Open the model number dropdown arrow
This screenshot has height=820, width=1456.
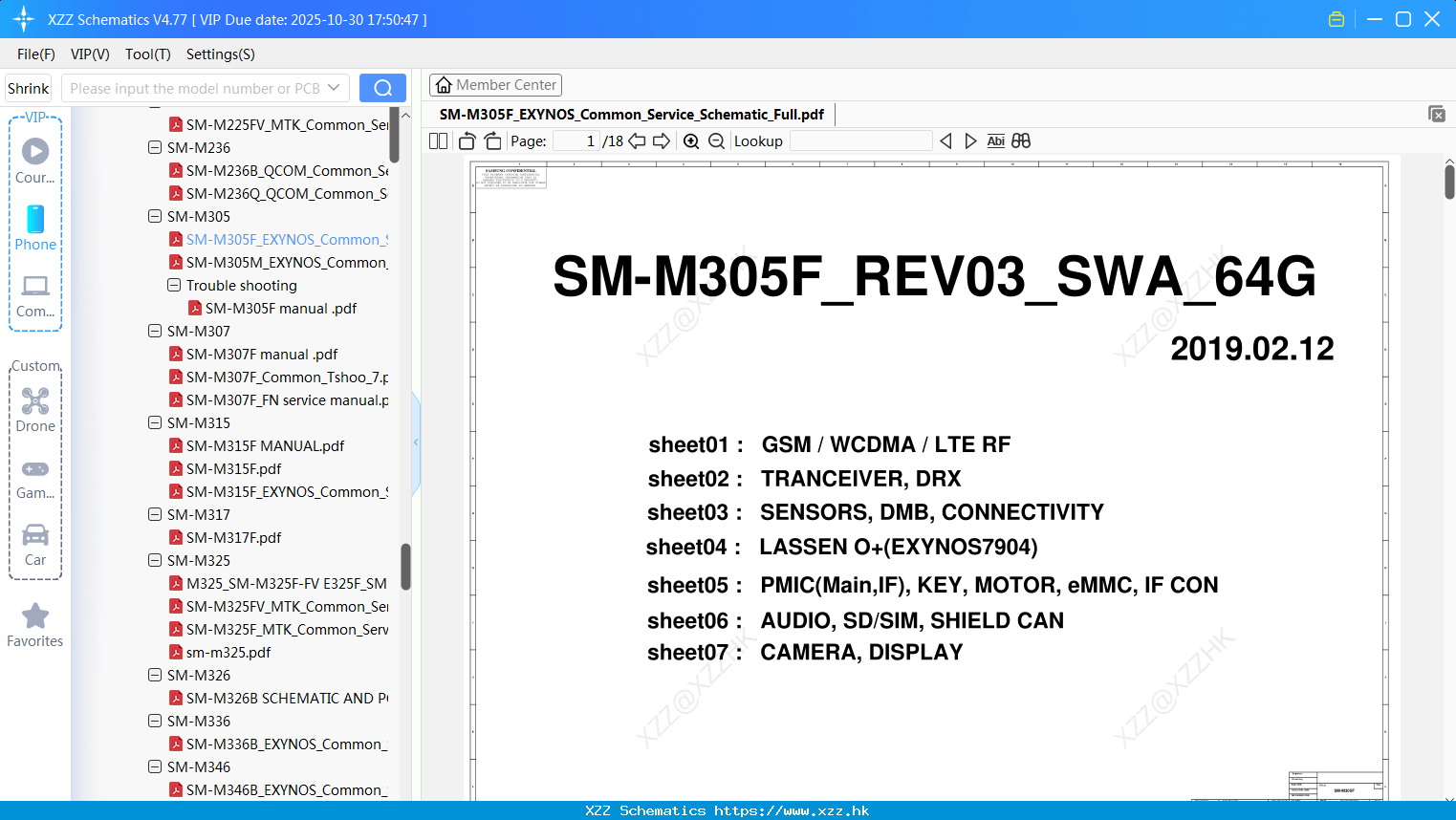[334, 88]
